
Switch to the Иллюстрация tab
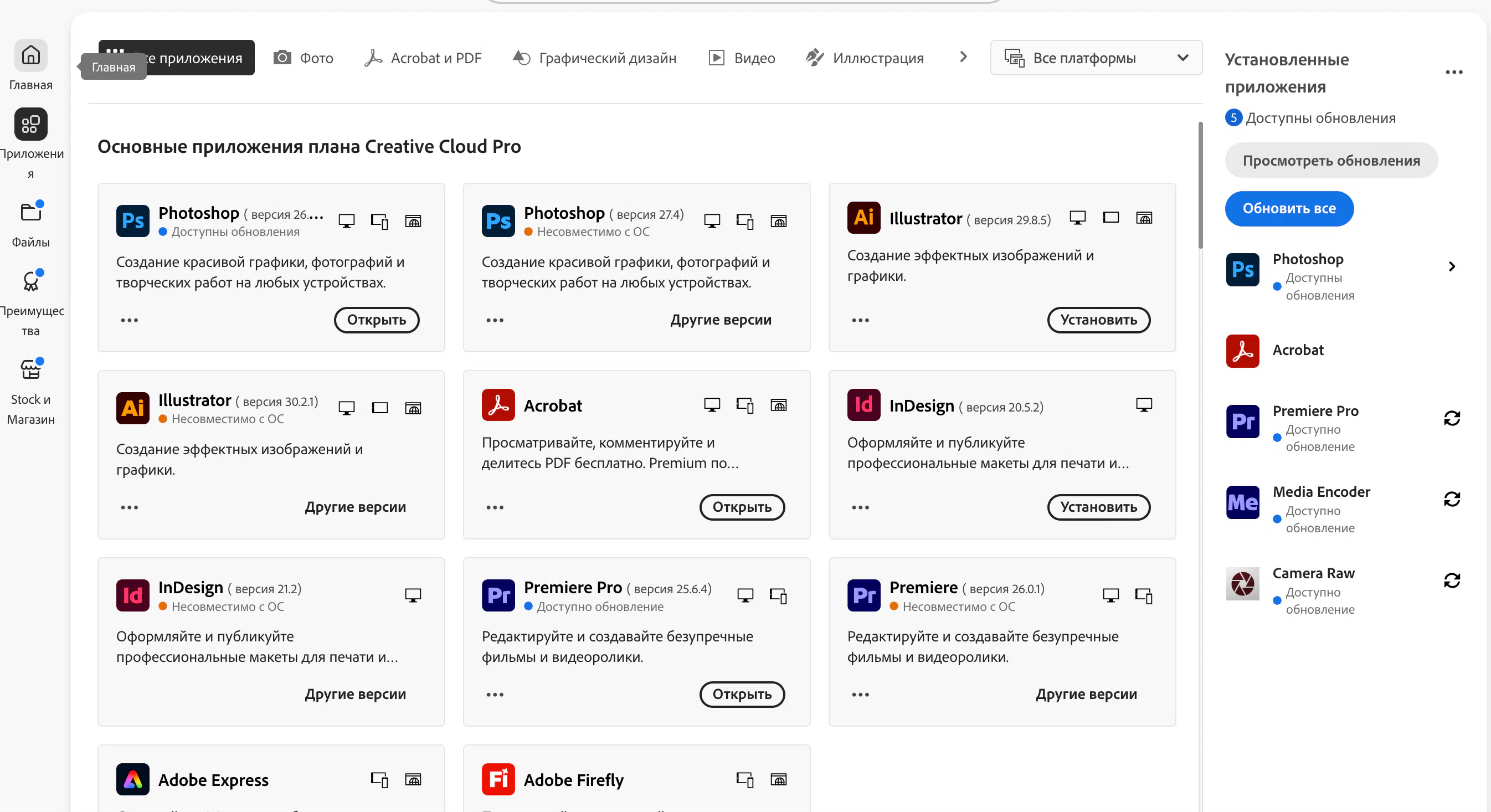865,58
